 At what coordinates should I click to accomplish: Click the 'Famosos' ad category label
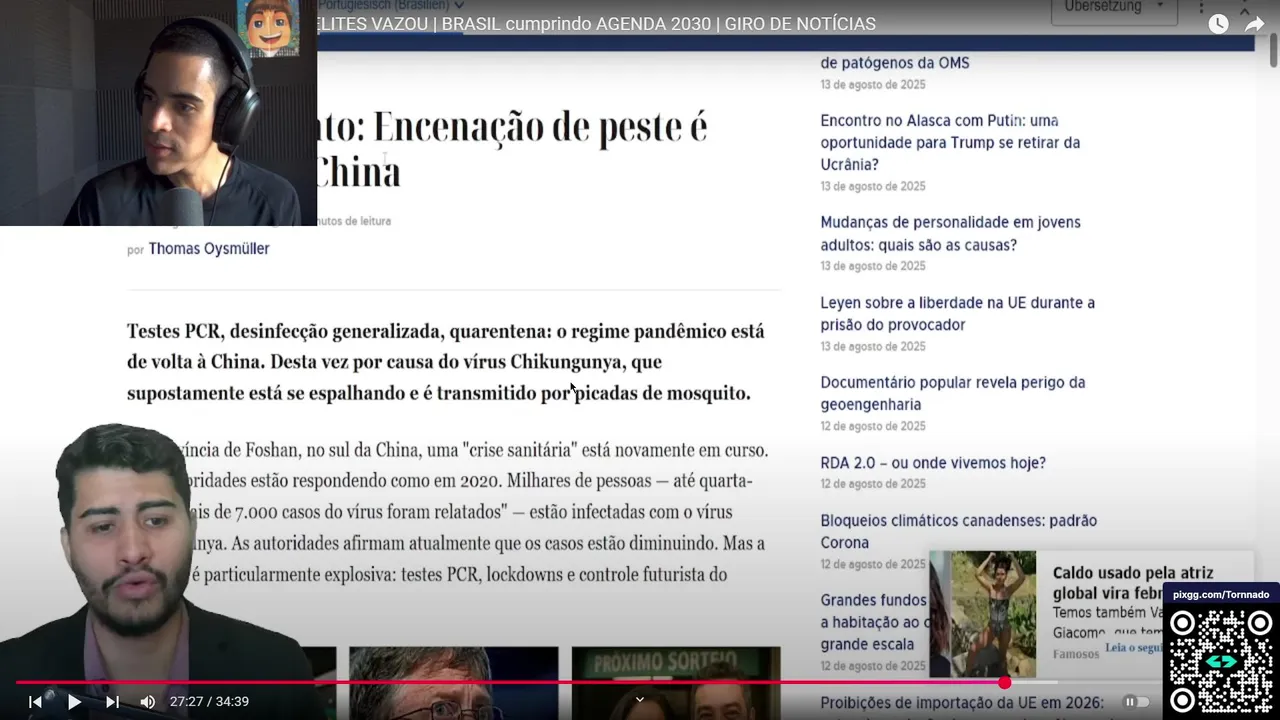(x=1076, y=654)
